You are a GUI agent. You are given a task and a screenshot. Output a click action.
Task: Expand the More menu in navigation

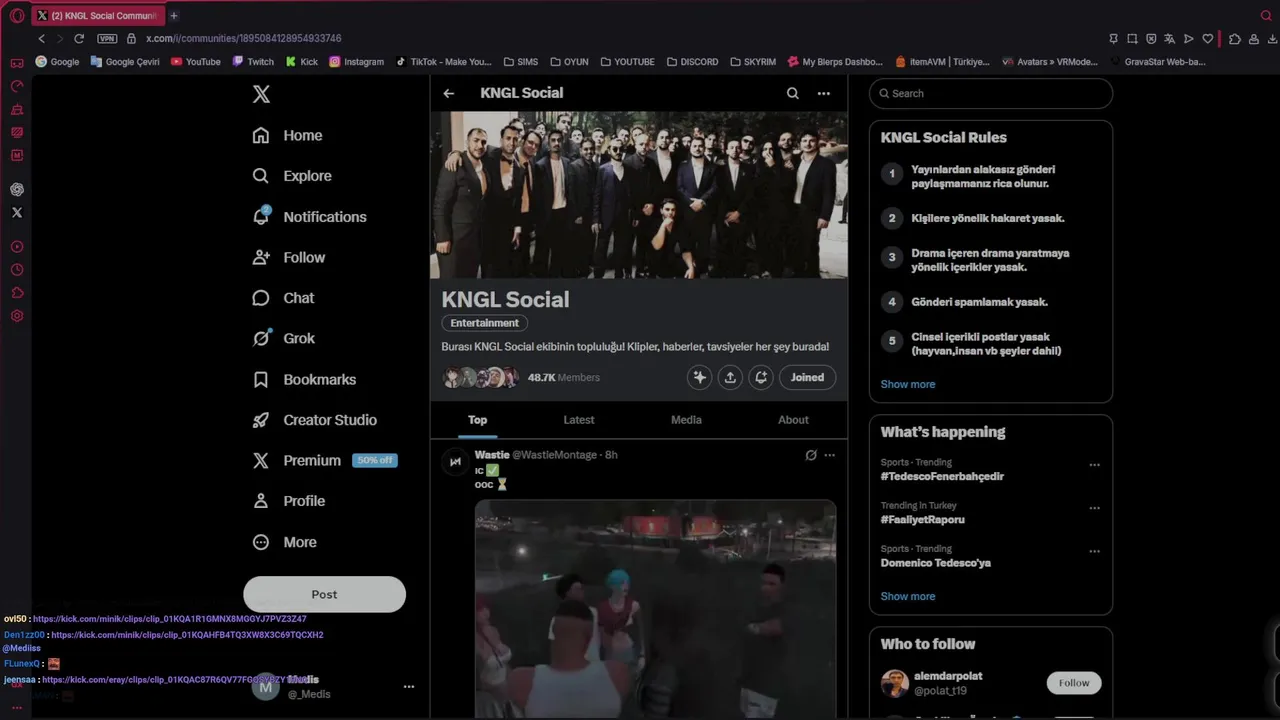click(x=284, y=542)
